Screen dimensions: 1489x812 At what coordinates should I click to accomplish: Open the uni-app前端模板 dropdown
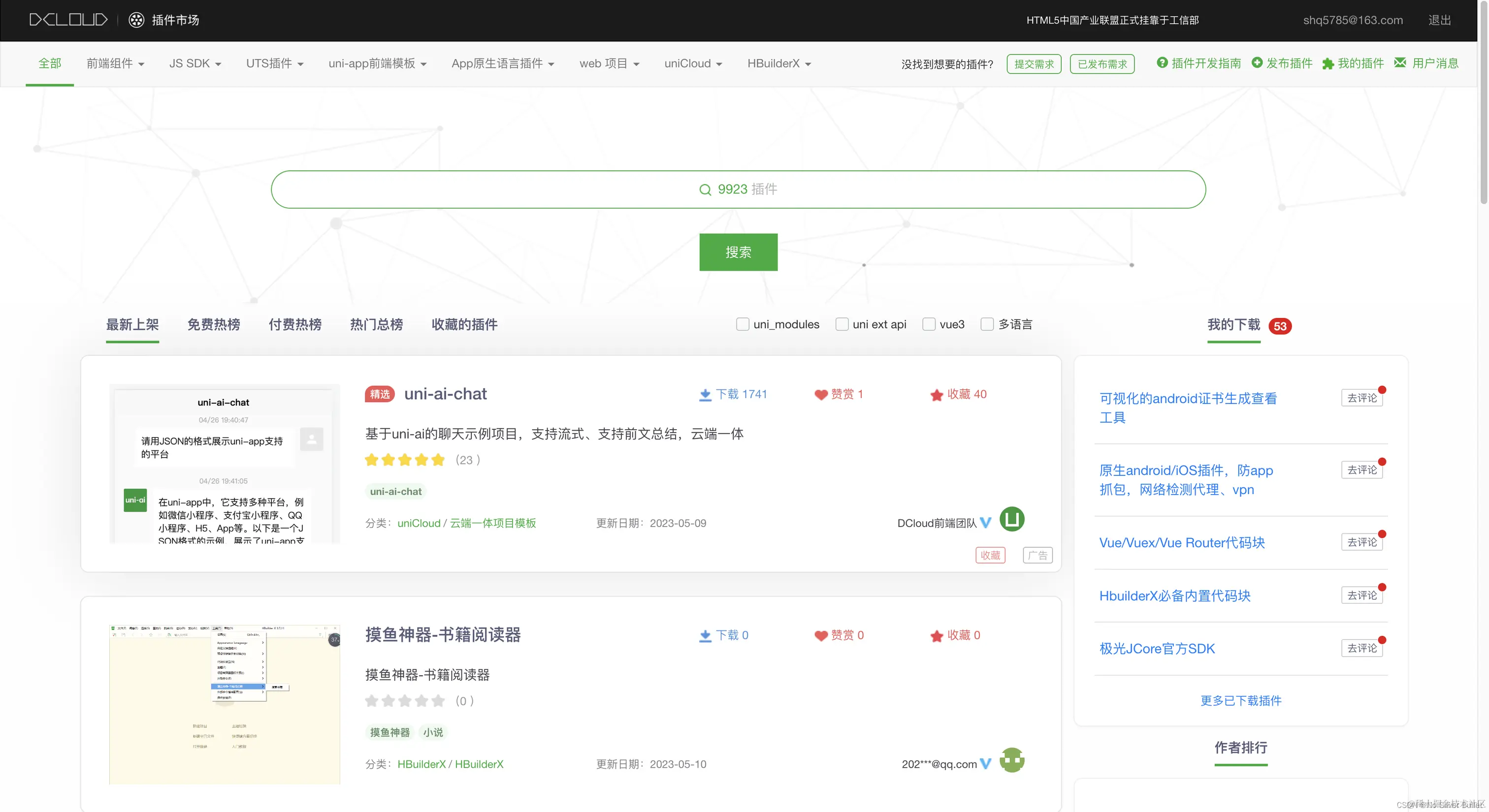(378, 63)
